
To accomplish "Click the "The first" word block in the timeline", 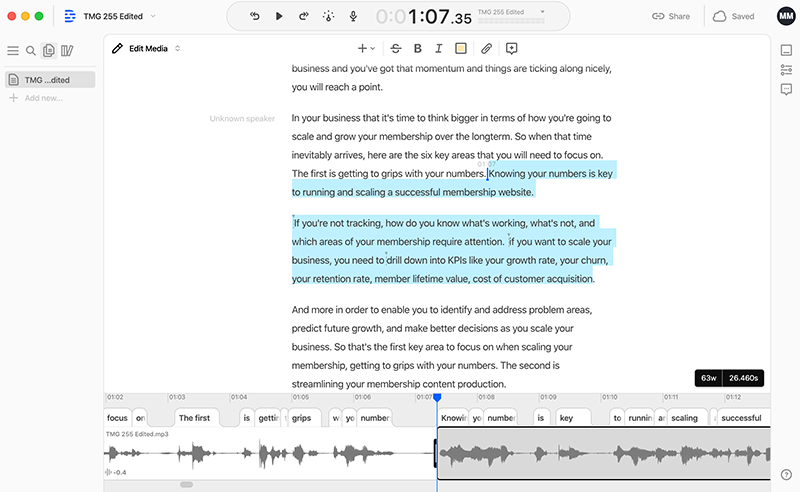I will point(195,418).
